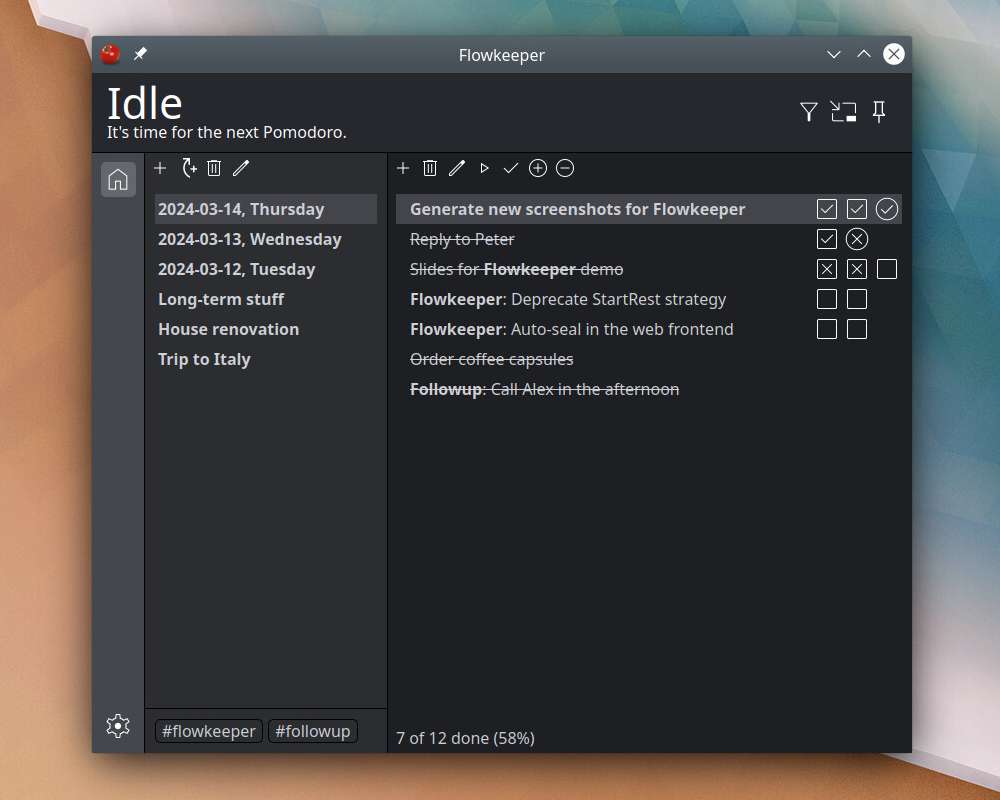Click first pomodoro checkbox for Generate new screenshots
Screen dimensions: 1000x800
point(827,209)
